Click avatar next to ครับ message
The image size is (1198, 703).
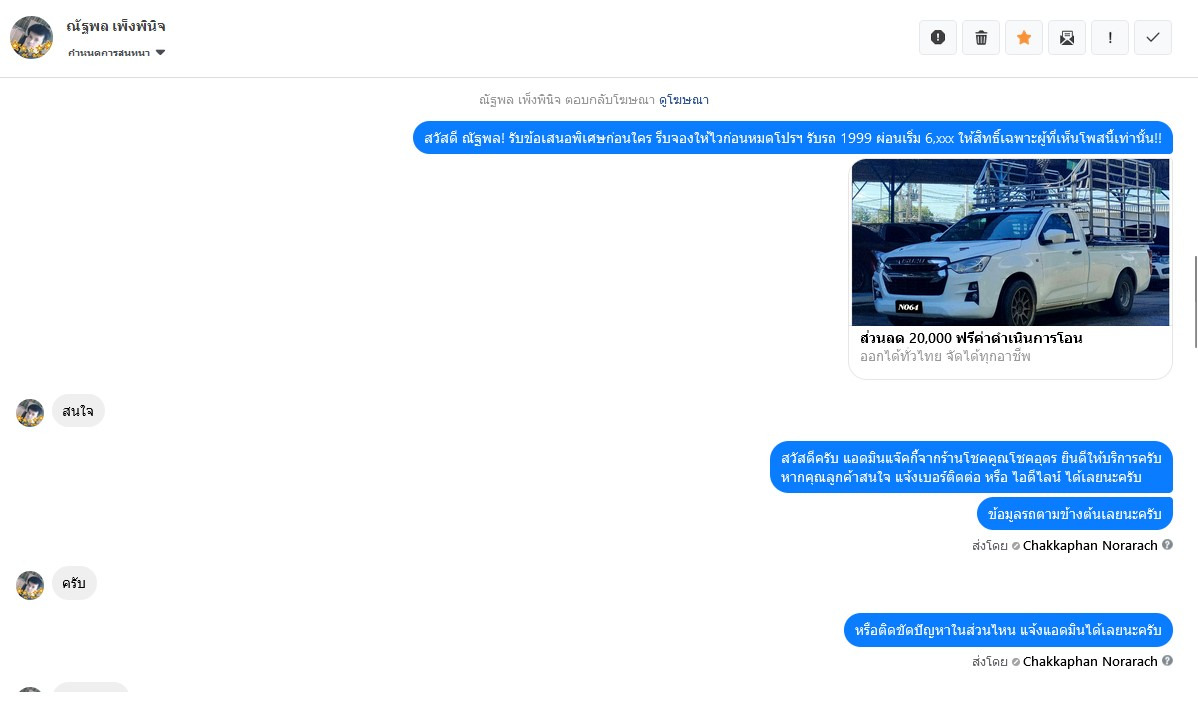point(31,585)
